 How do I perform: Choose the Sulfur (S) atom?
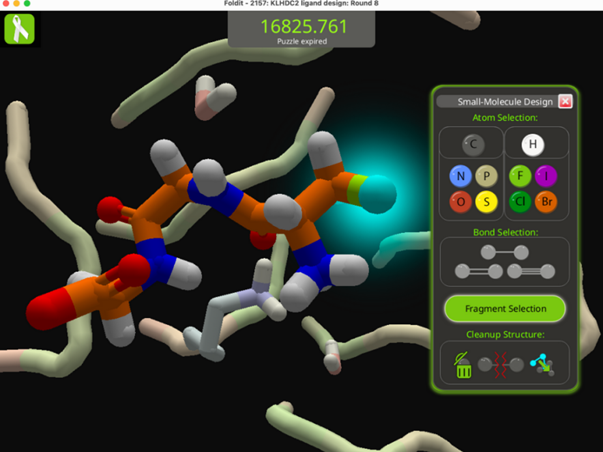coord(487,203)
